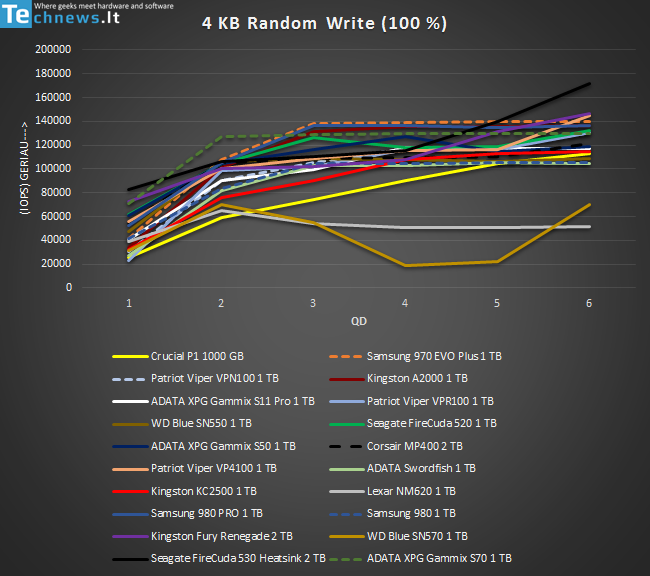Image resolution: width=650 pixels, height=576 pixels.
Task: Select the Samsung 980 1 TB legend entry
Action: (x=392, y=513)
